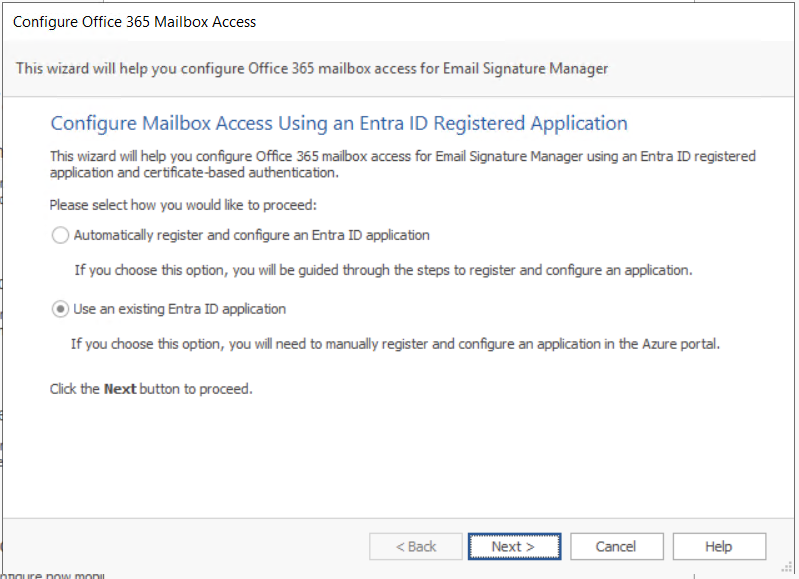Click the wizard banner text about Email Signature Manager
Image resolution: width=799 pixels, height=579 pixels.
(x=312, y=68)
